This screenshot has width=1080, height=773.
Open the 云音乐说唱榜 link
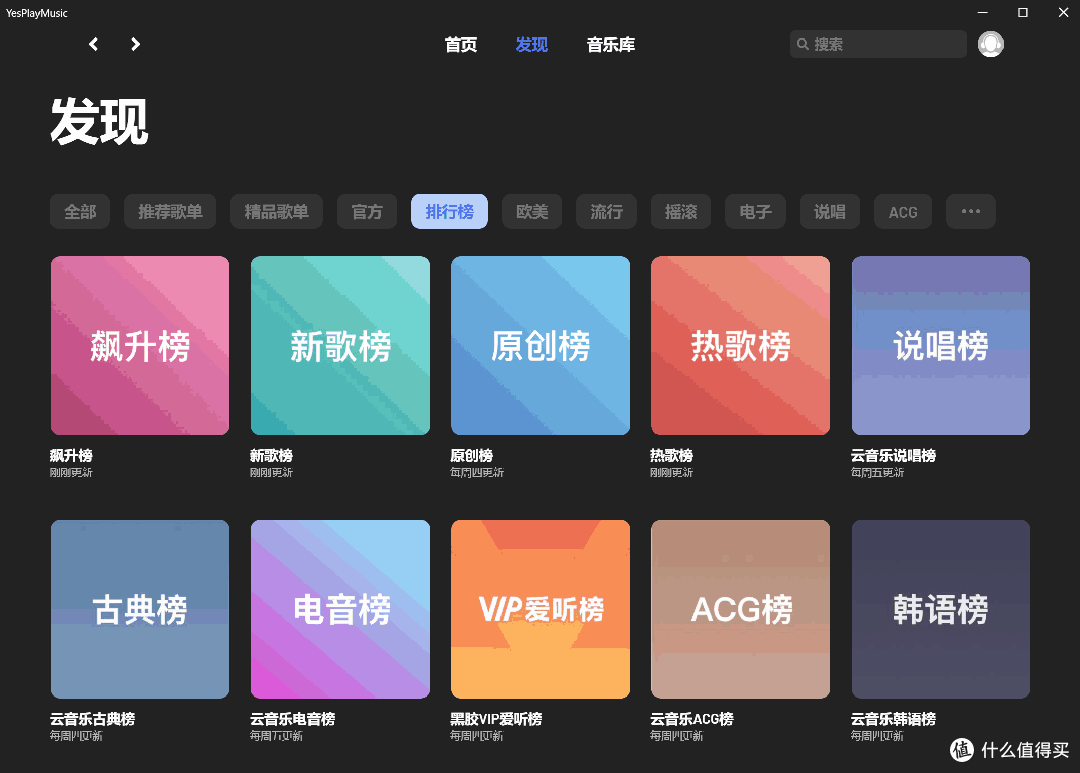tap(892, 455)
